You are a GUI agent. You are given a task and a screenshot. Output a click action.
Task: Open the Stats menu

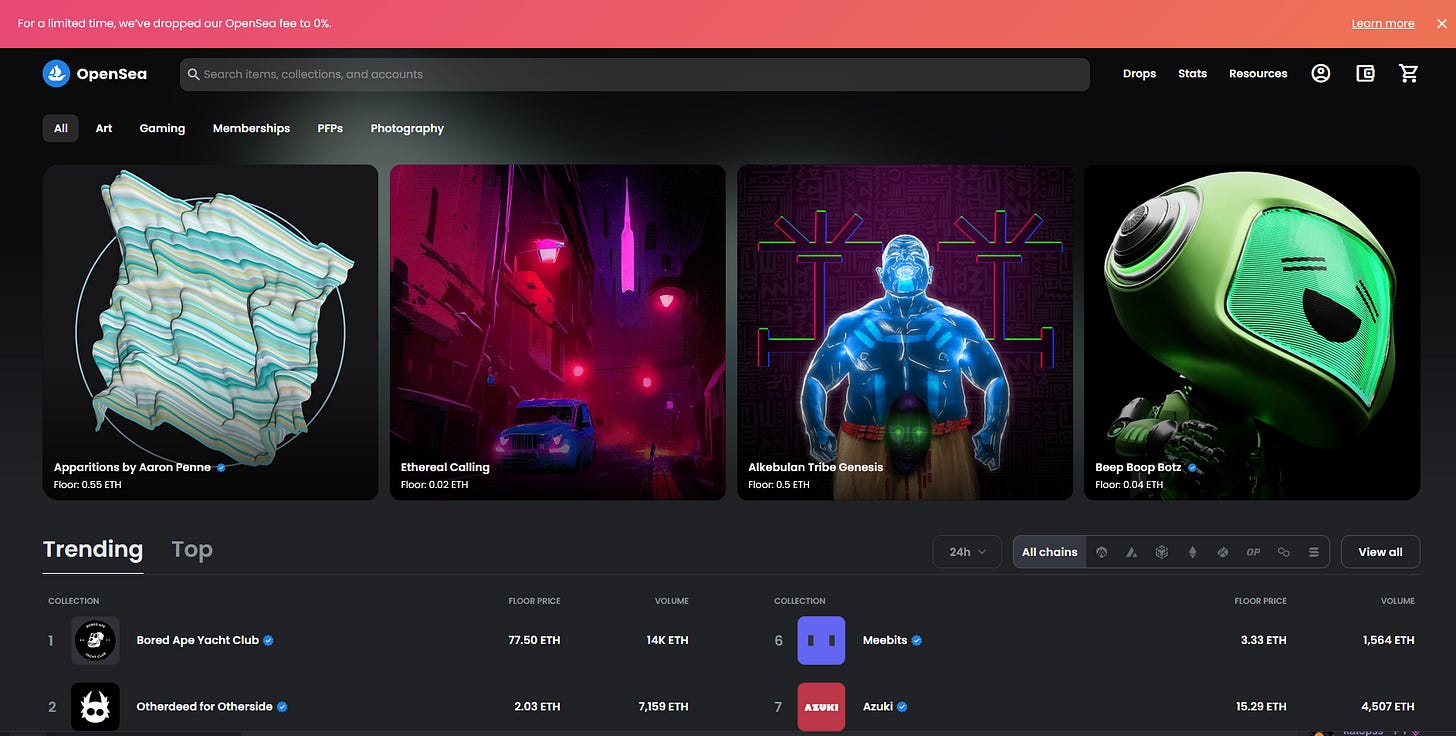point(1192,74)
